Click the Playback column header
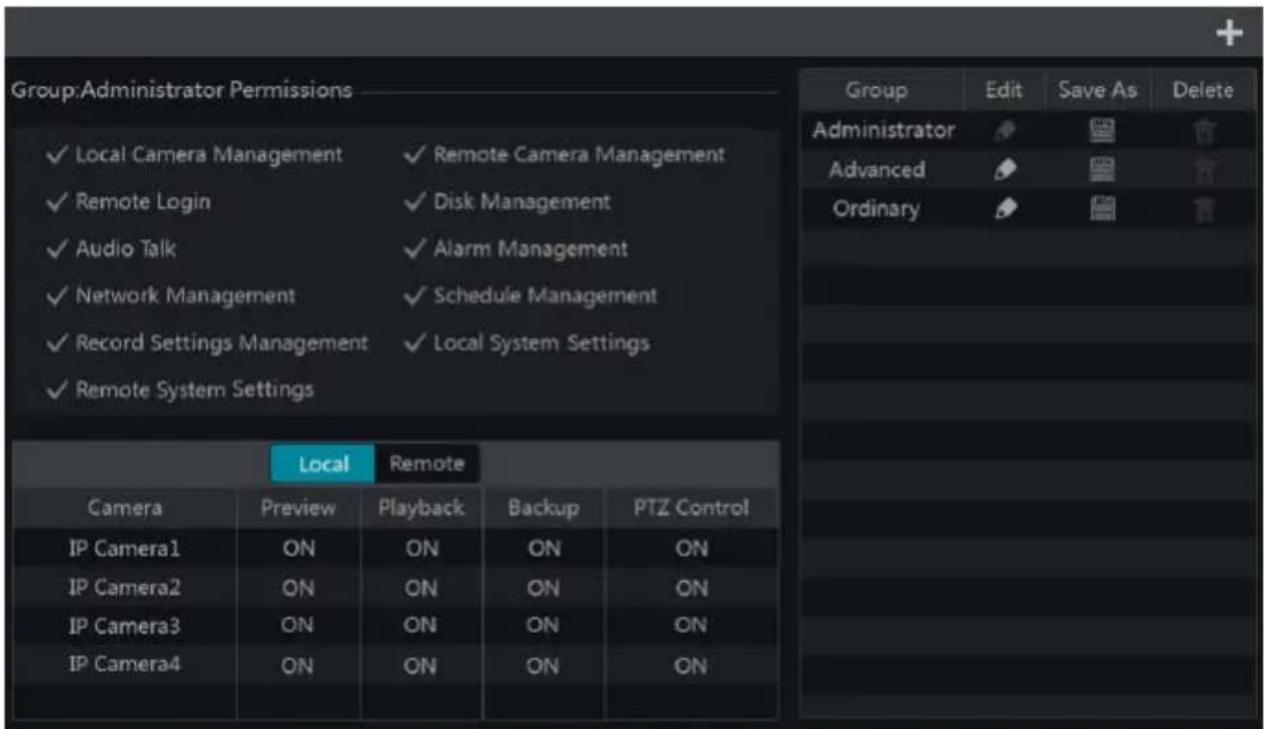 [x=421, y=508]
